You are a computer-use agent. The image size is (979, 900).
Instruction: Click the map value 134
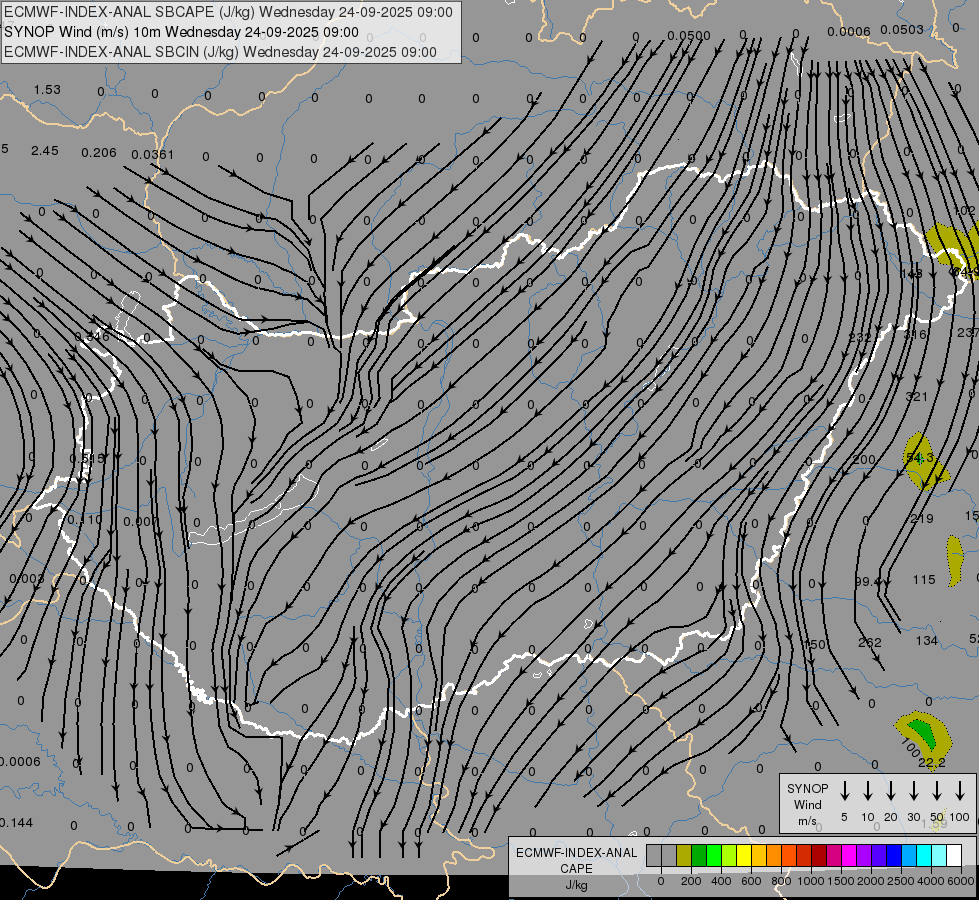click(927, 640)
